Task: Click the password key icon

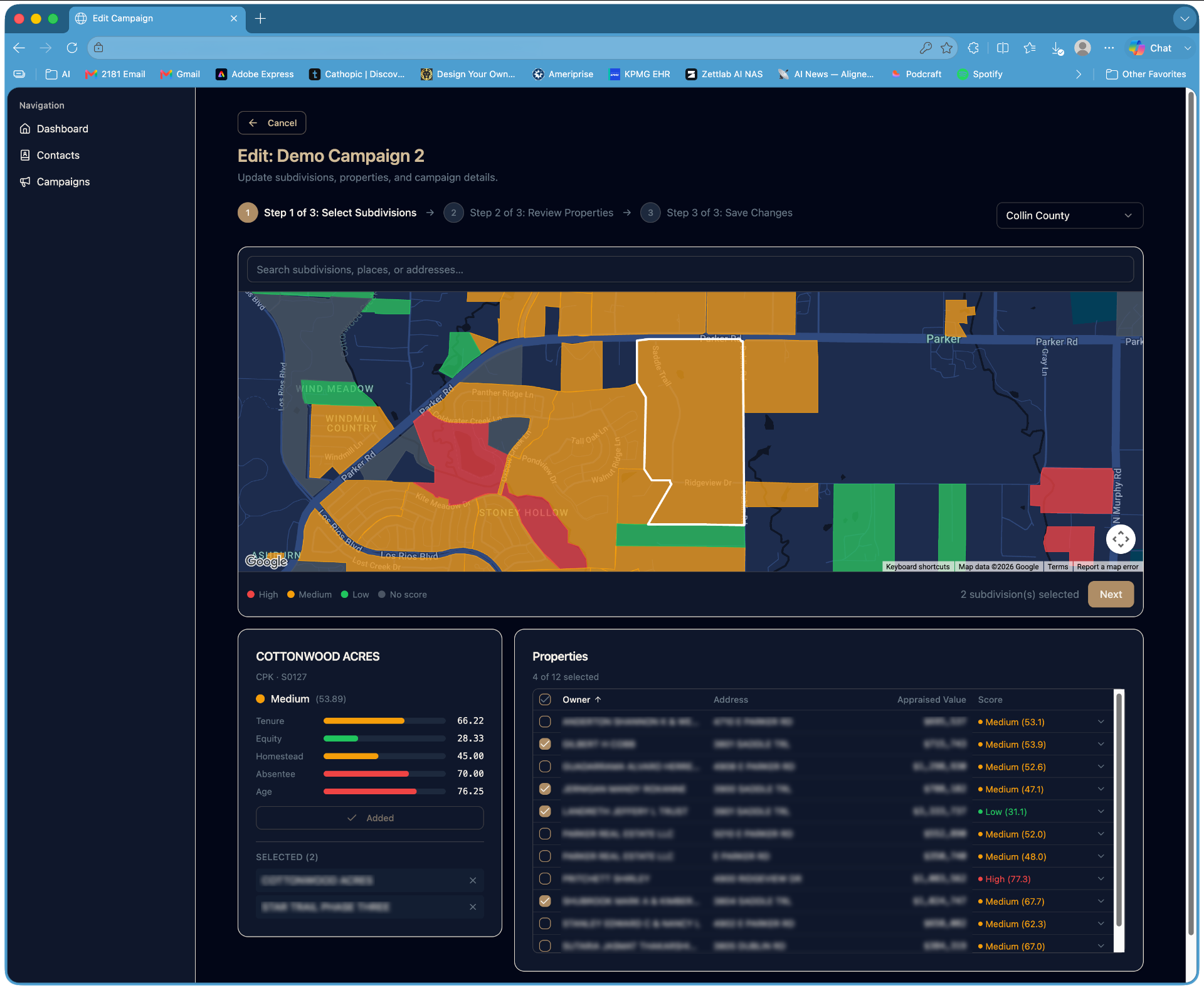Action: [926, 48]
